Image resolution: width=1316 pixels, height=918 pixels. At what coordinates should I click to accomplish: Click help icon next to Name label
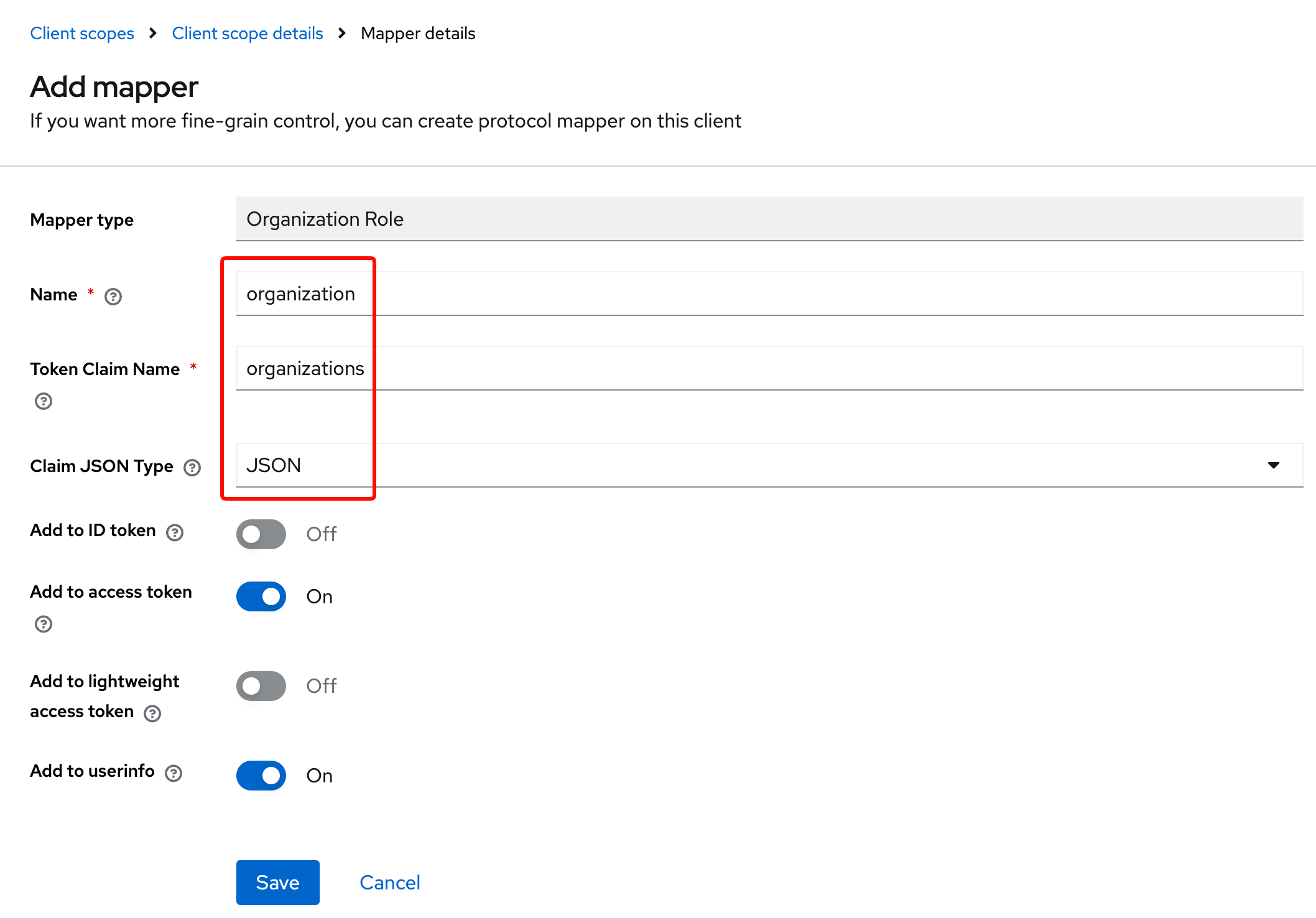[x=113, y=297]
